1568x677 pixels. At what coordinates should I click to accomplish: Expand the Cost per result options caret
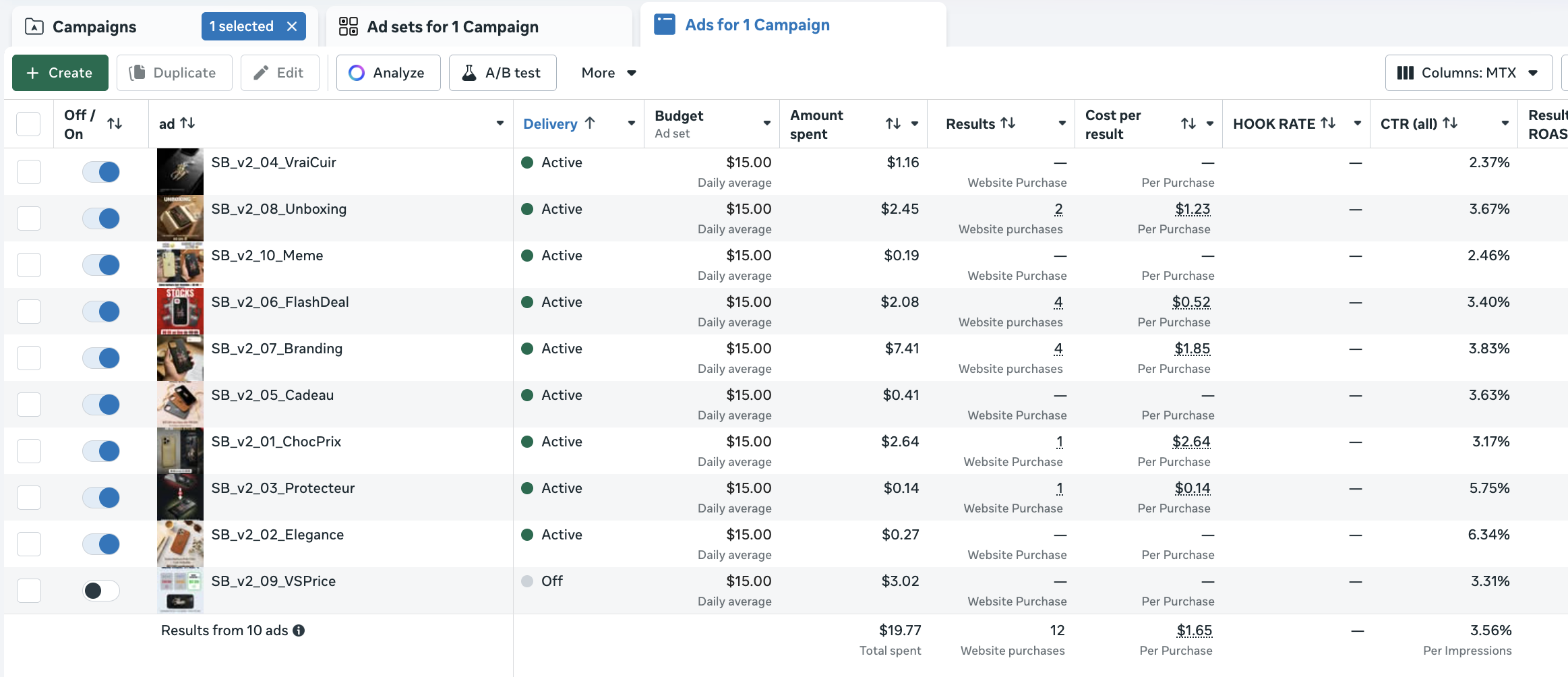pos(1210,123)
